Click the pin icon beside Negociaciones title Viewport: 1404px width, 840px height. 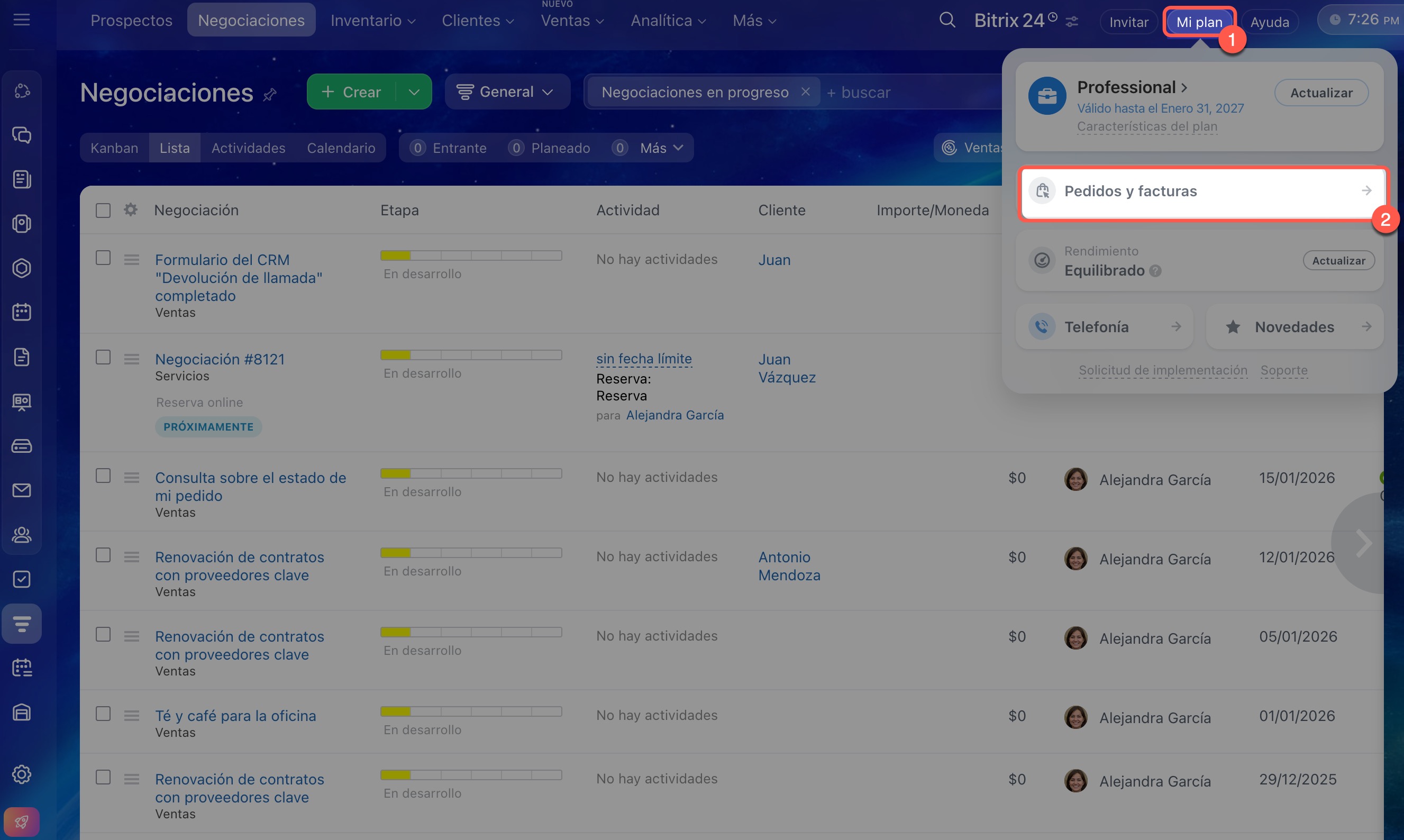270,95
